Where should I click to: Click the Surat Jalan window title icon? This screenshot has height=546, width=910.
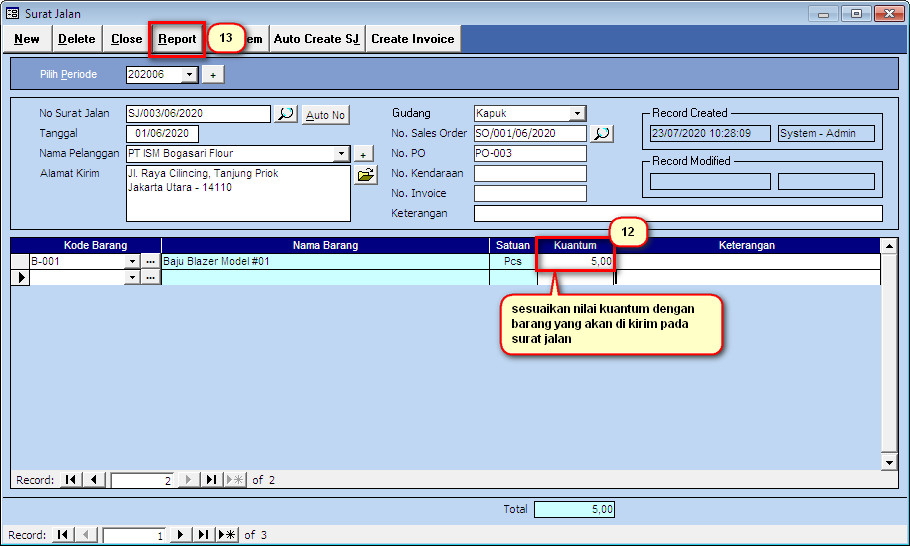coord(12,13)
